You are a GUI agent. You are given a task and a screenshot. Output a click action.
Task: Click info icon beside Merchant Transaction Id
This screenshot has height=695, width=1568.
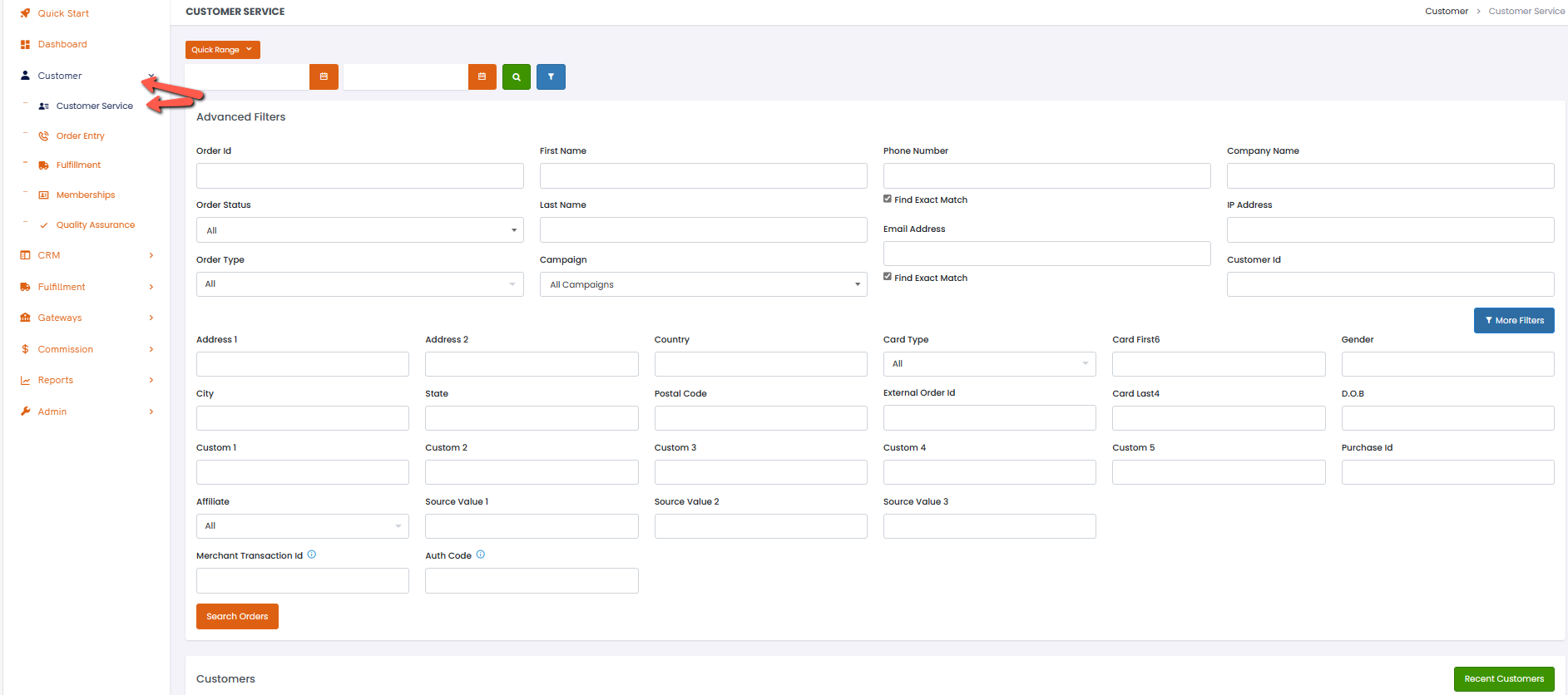pyautogui.click(x=312, y=555)
